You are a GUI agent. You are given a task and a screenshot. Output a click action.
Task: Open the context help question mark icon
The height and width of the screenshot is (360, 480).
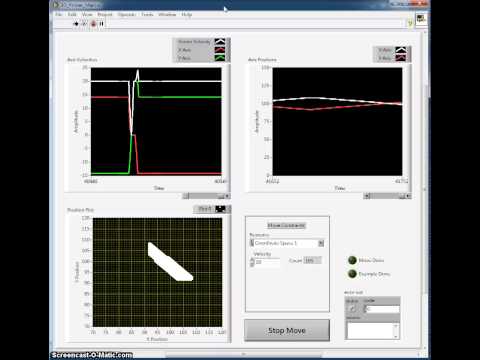[410, 23]
